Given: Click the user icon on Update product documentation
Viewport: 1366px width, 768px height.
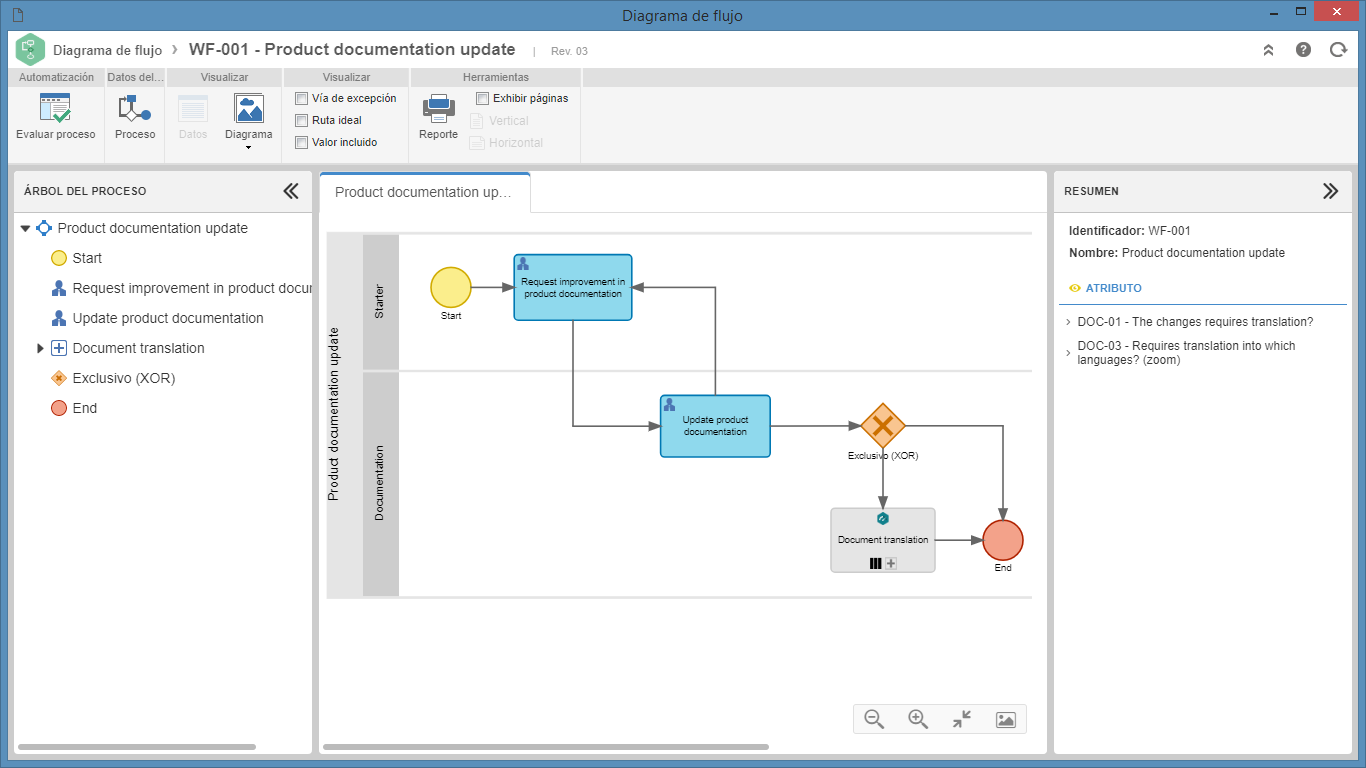Looking at the screenshot, I should 669,405.
